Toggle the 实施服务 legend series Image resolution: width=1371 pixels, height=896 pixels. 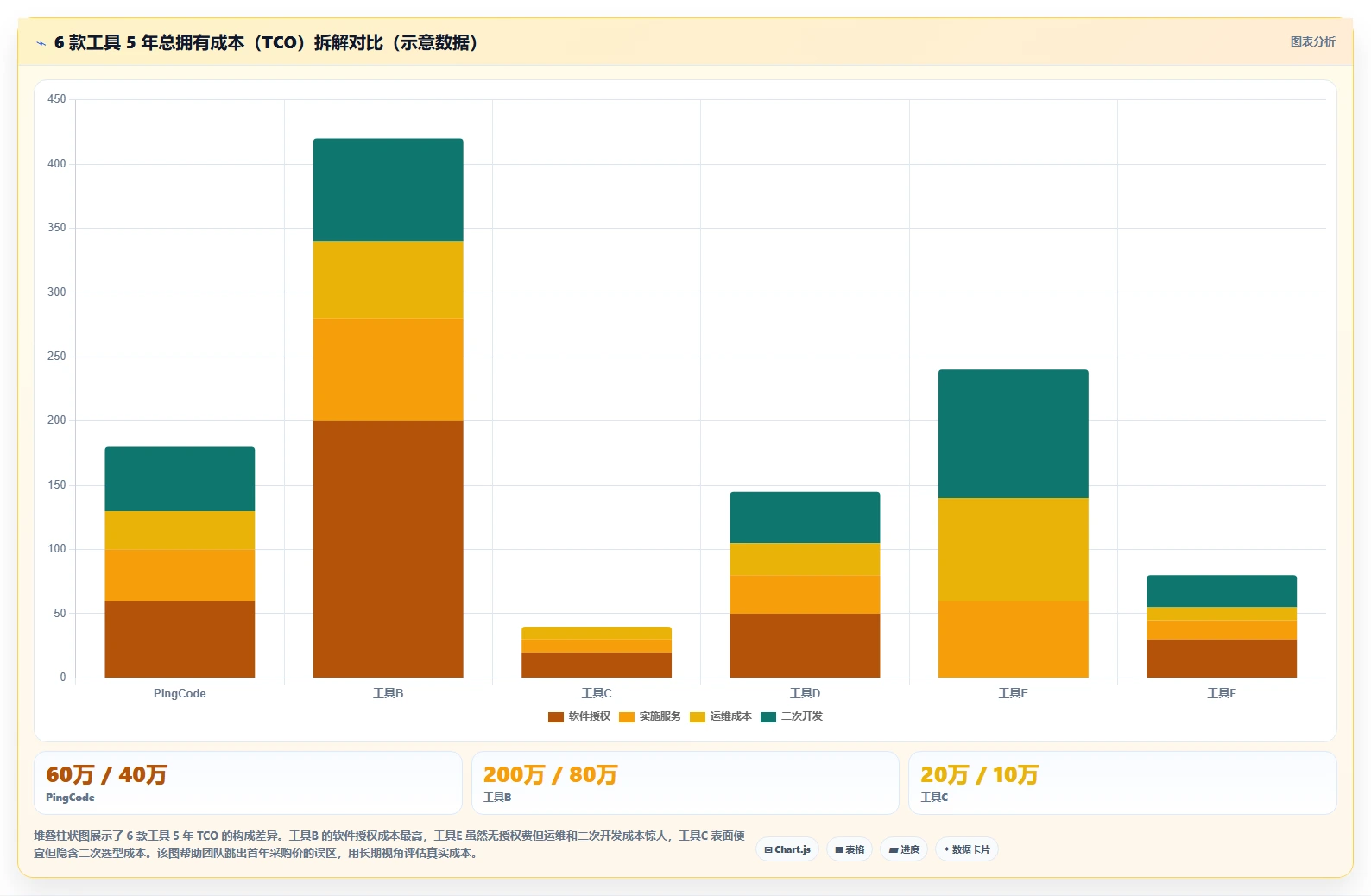click(650, 716)
